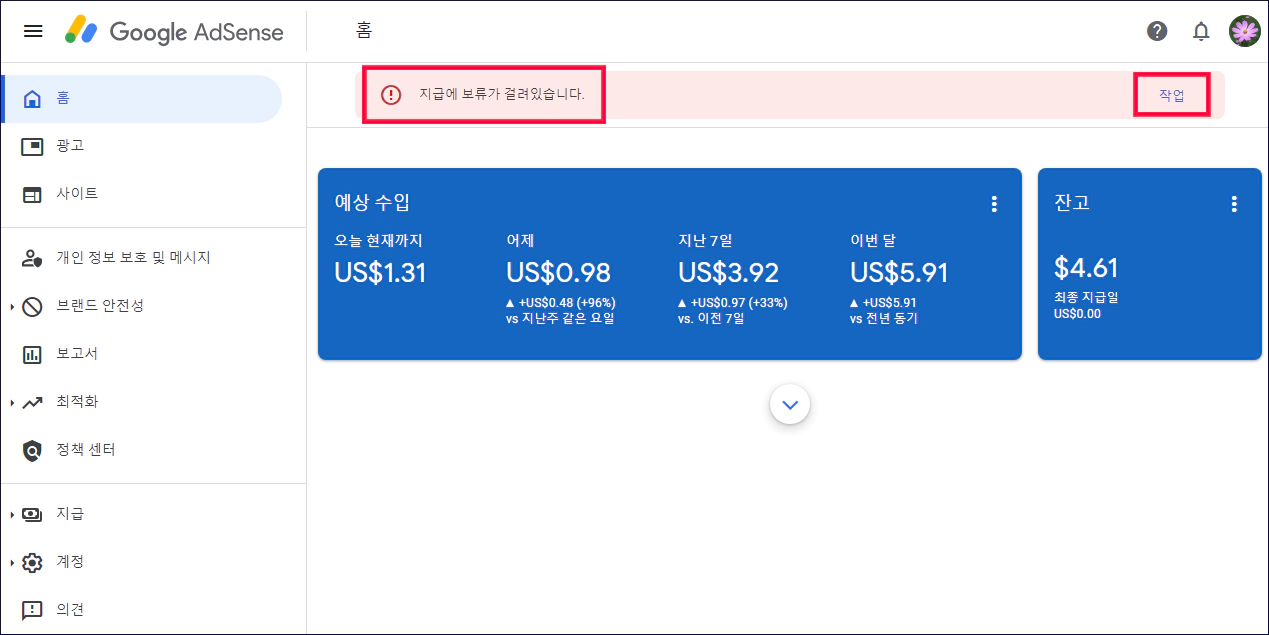Open the 보고서 (Reports) chart icon
The width and height of the screenshot is (1269, 635).
(x=33, y=353)
